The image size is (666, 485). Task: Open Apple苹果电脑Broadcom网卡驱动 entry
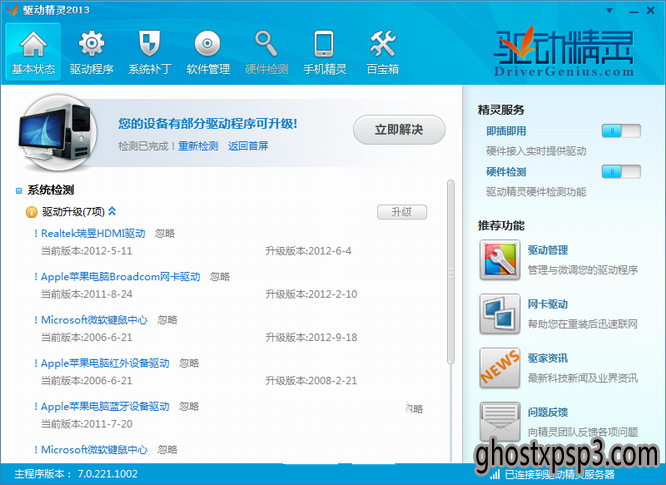tap(121, 276)
